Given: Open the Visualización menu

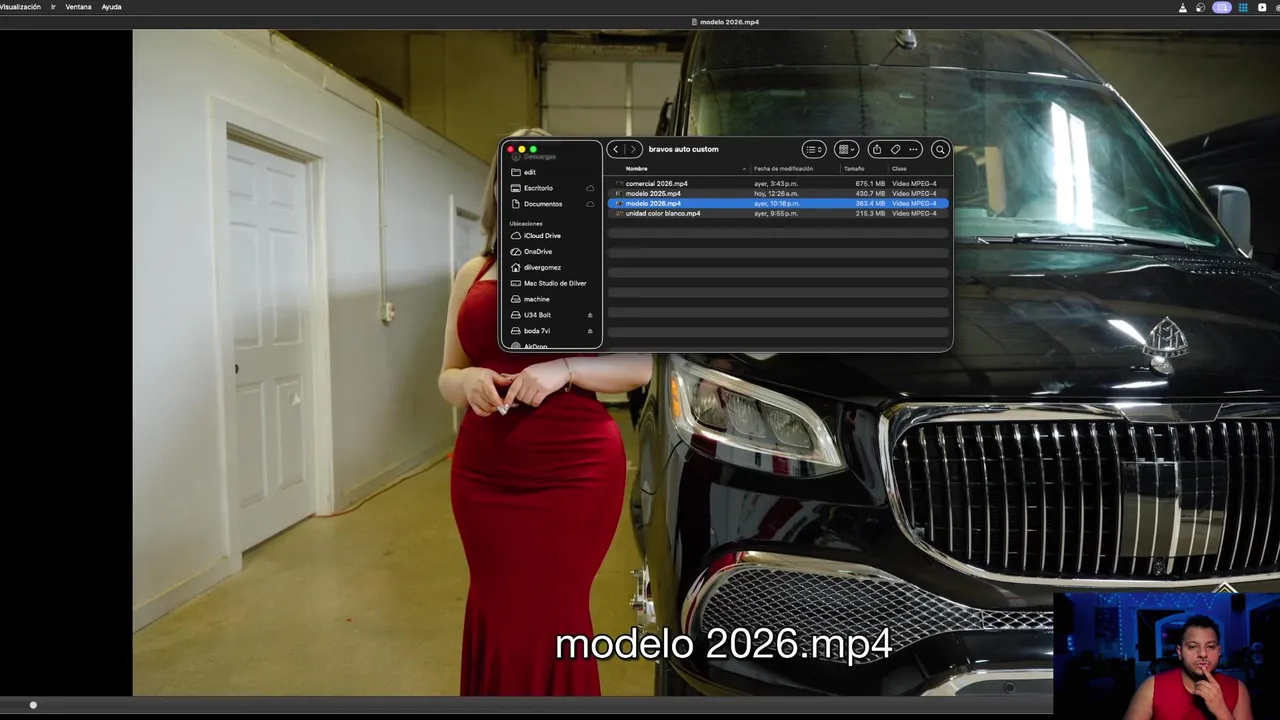Looking at the screenshot, I should pos(20,7).
